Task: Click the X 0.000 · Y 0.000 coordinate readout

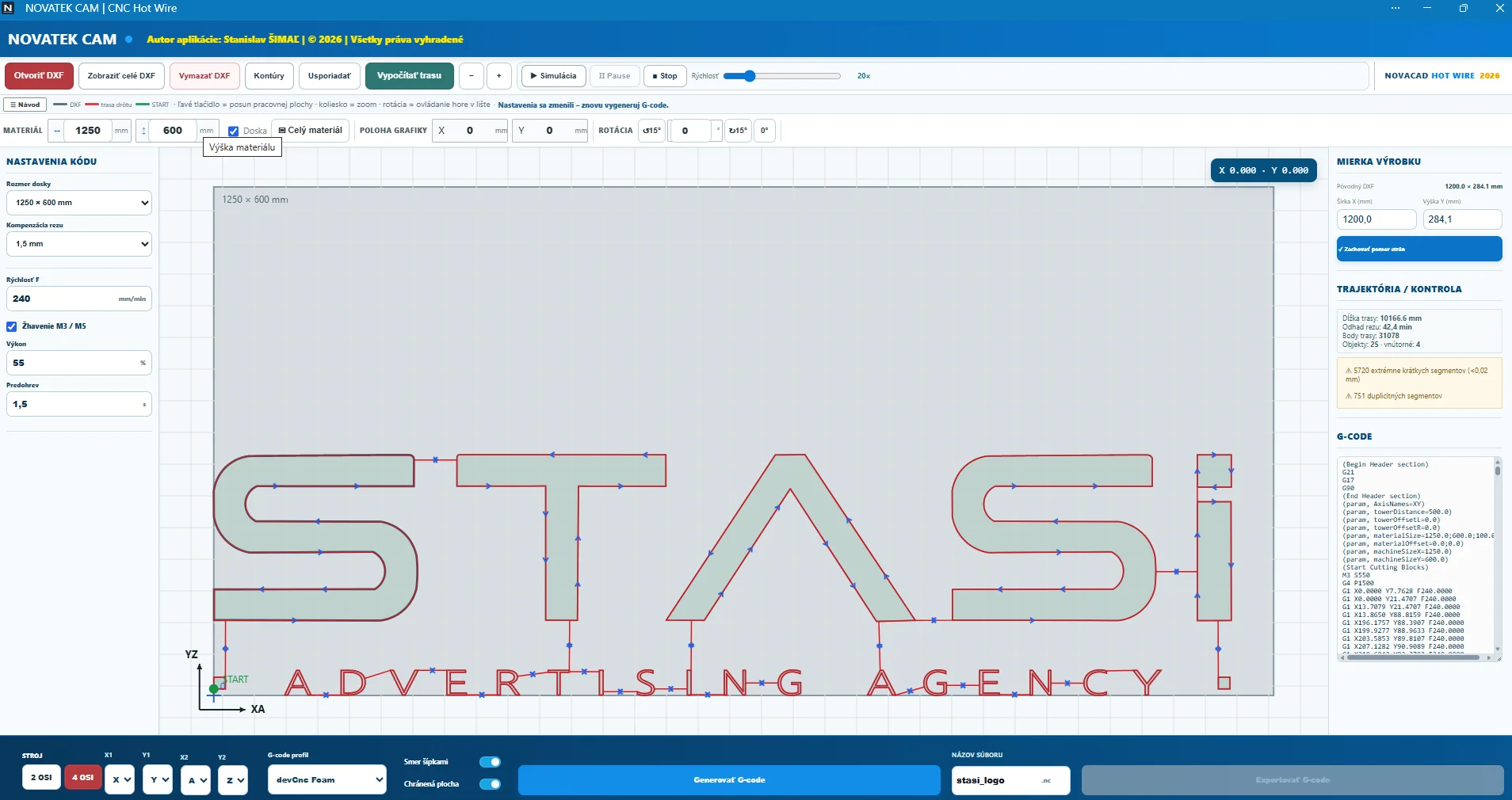Action: pyautogui.click(x=1264, y=170)
